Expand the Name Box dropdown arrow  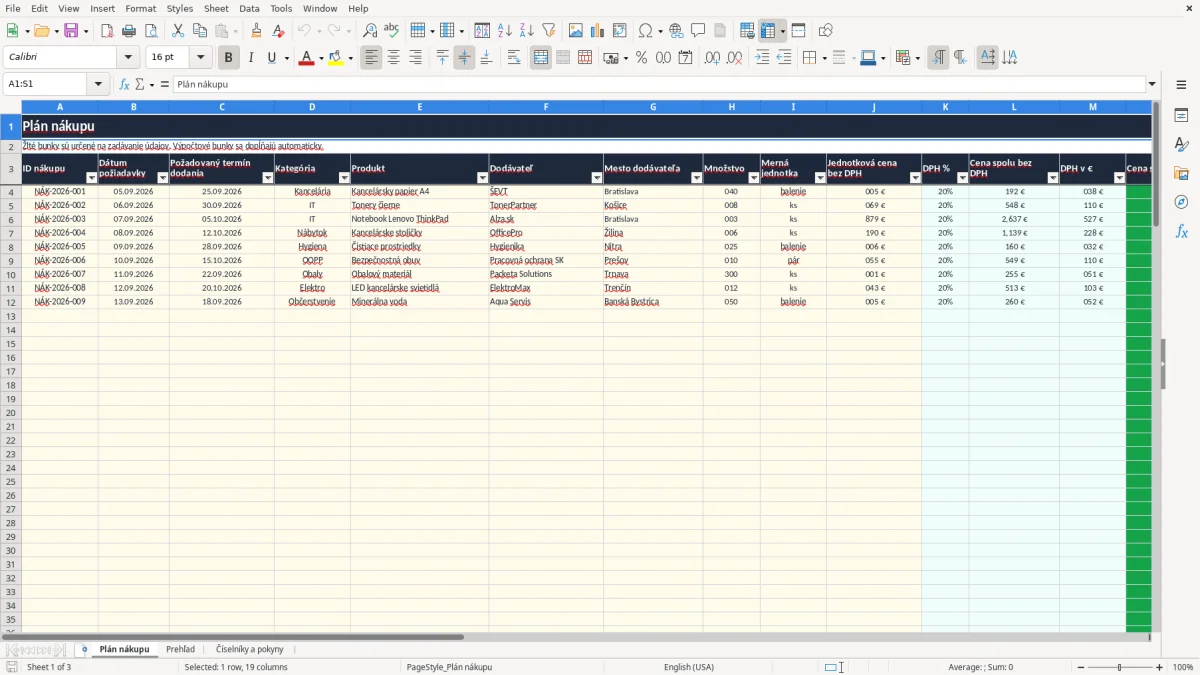(x=99, y=84)
